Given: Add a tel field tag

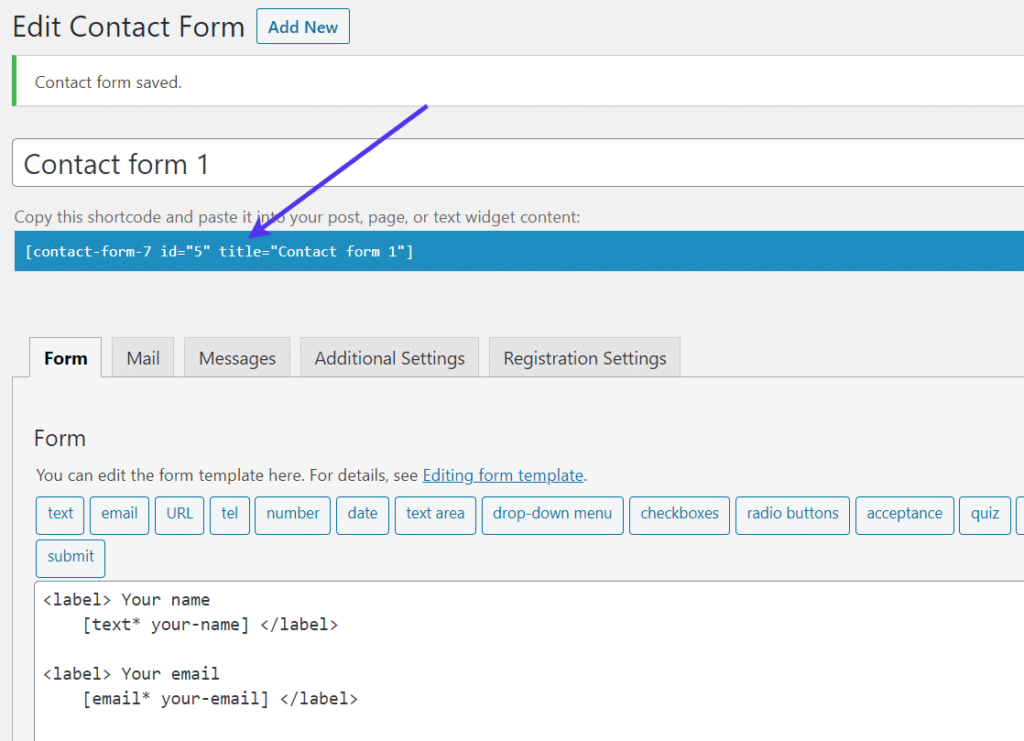Looking at the screenshot, I should 230,514.
